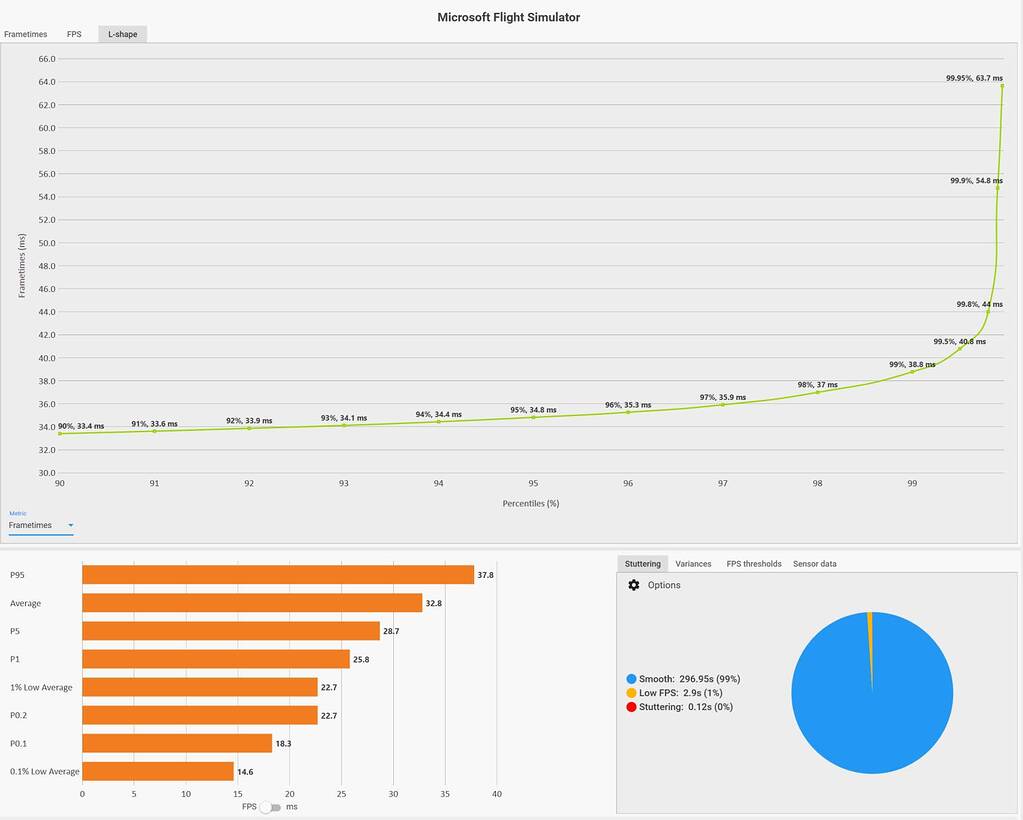Click the 99.95% point on the curve
The image size is (1023, 820).
click(x=1002, y=86)
